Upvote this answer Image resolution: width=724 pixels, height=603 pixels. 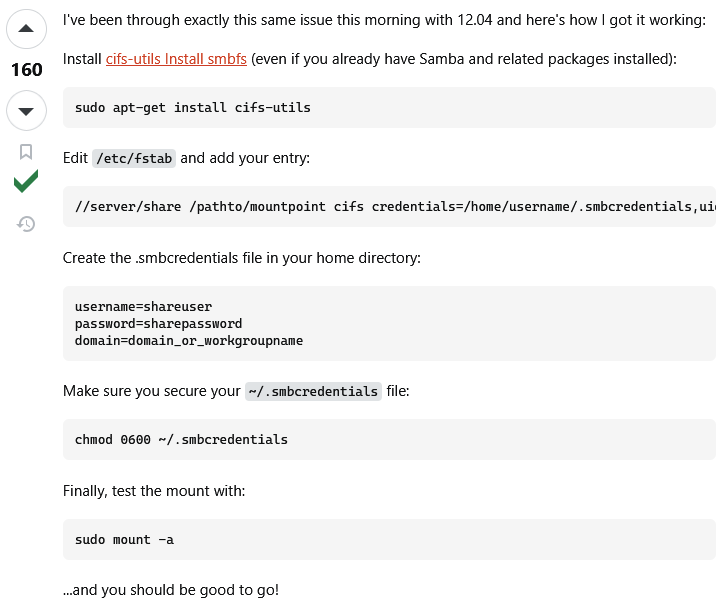pos(26,29)
